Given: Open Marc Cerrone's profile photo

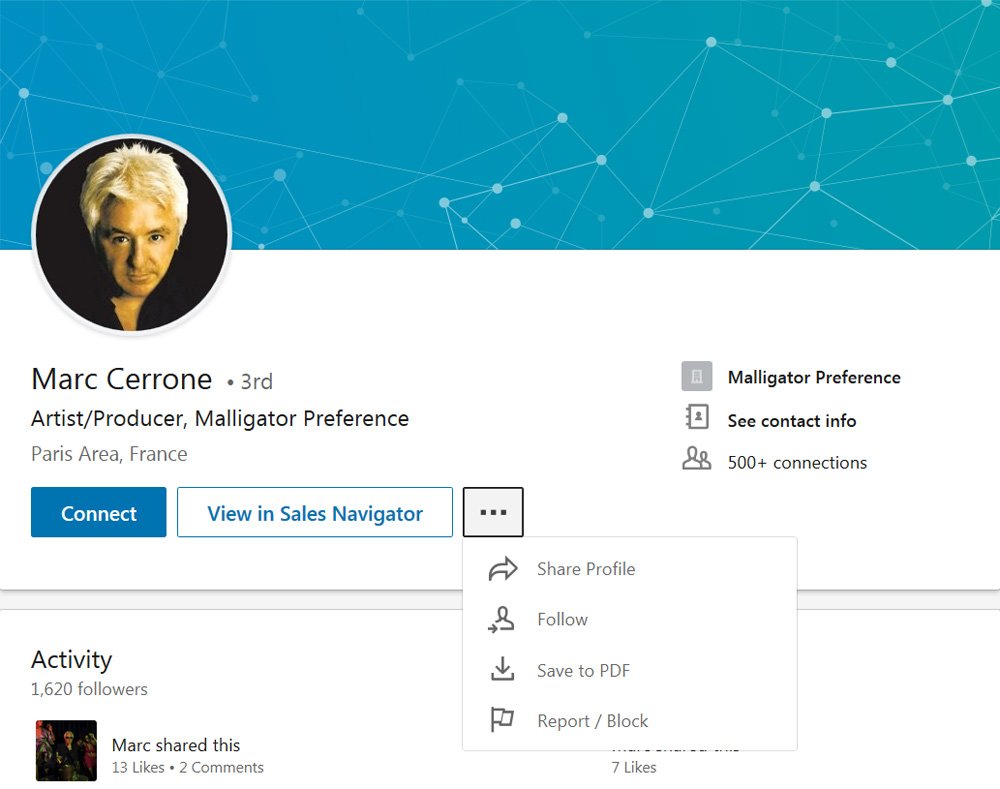Looking at the screenshot, I should pos(132,234).
